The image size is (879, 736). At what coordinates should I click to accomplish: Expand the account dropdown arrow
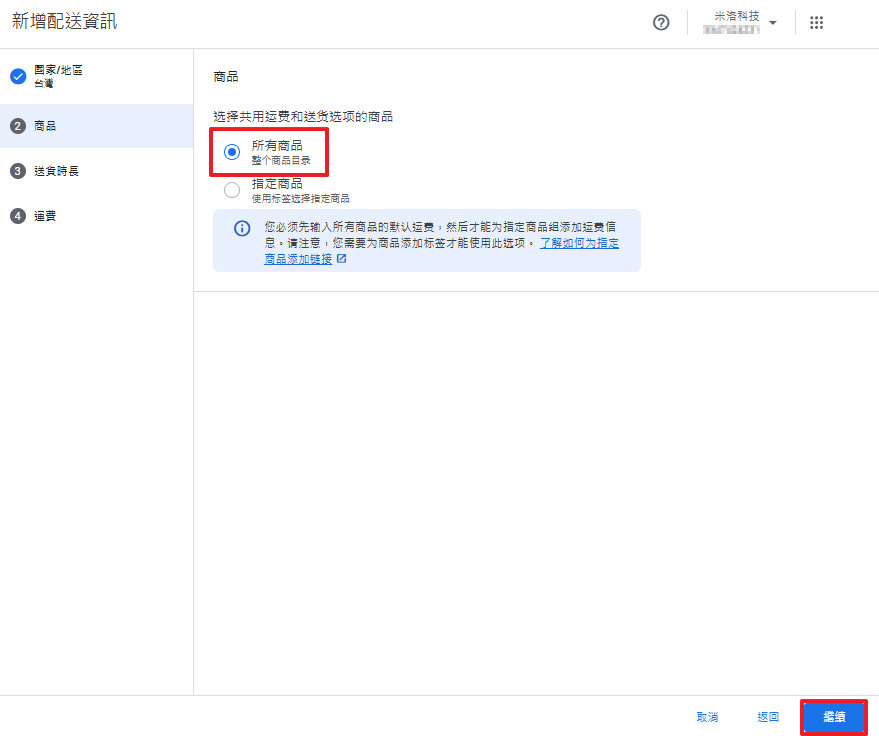(x=773, y=23)
